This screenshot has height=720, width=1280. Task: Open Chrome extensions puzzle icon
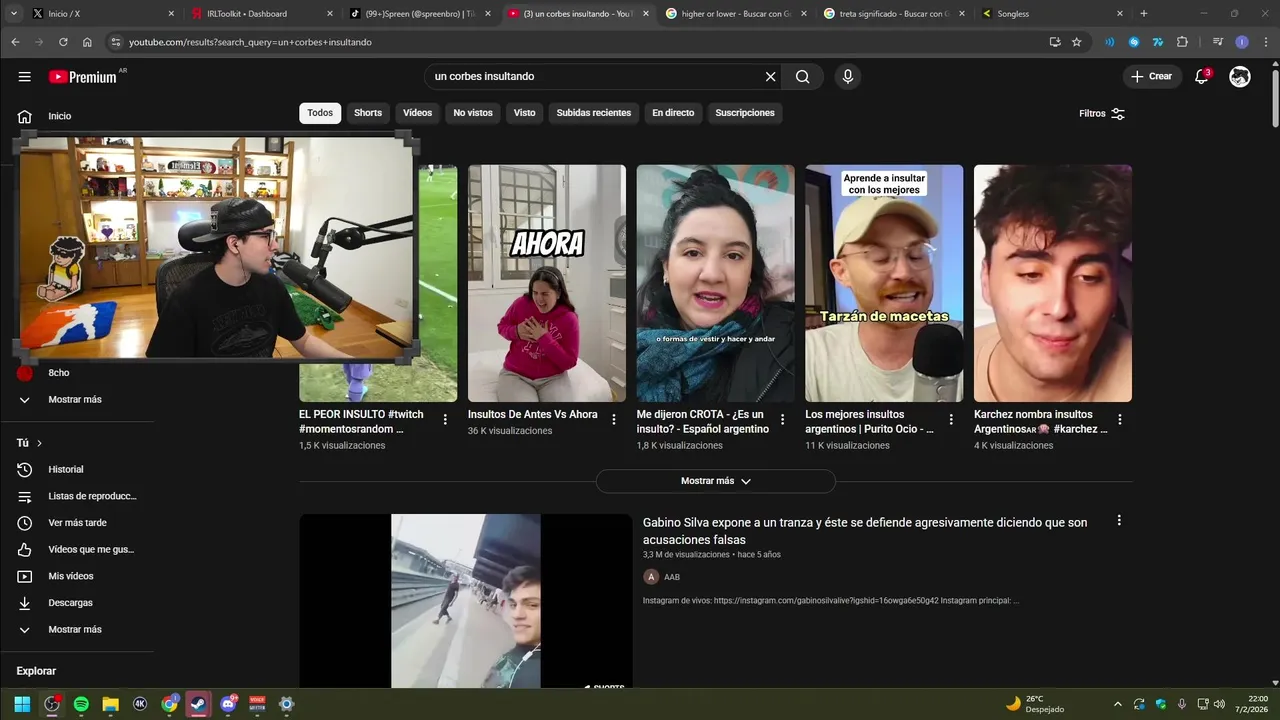(x=1183, y=42)
